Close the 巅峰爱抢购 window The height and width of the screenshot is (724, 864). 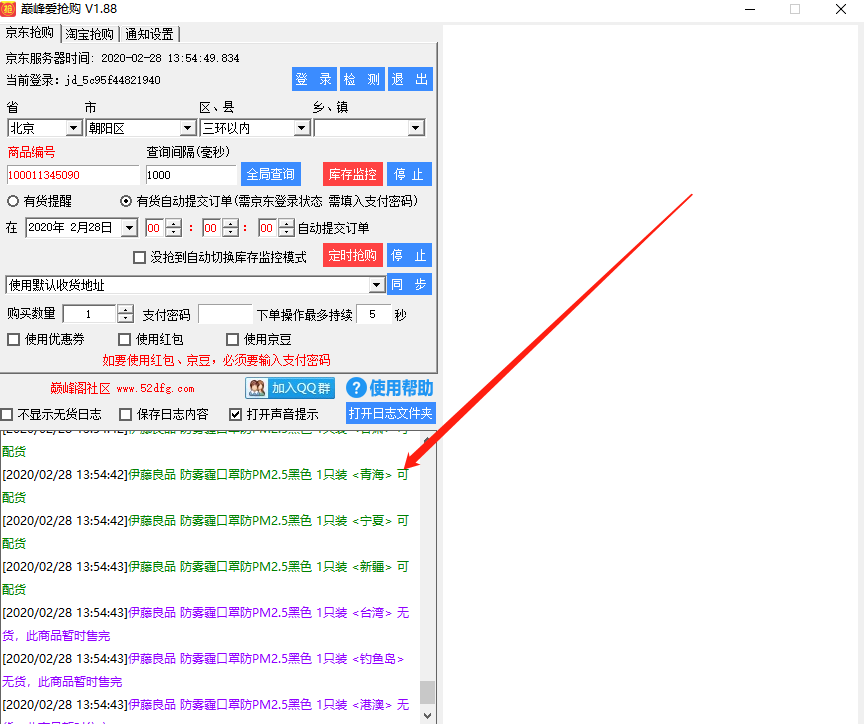tap(840, 9)
